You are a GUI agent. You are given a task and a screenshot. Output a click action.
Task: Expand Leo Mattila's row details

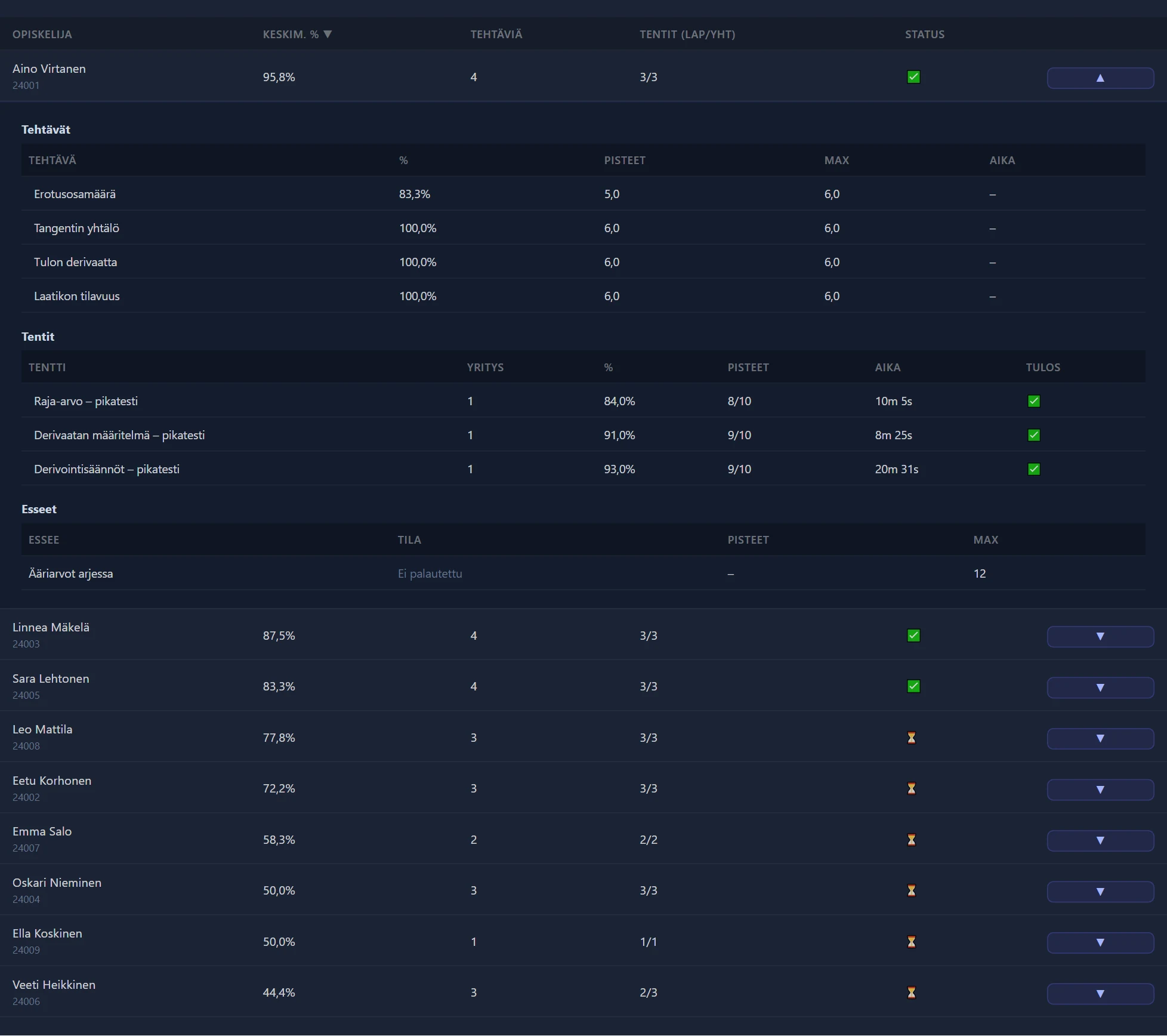(1100, 739)
